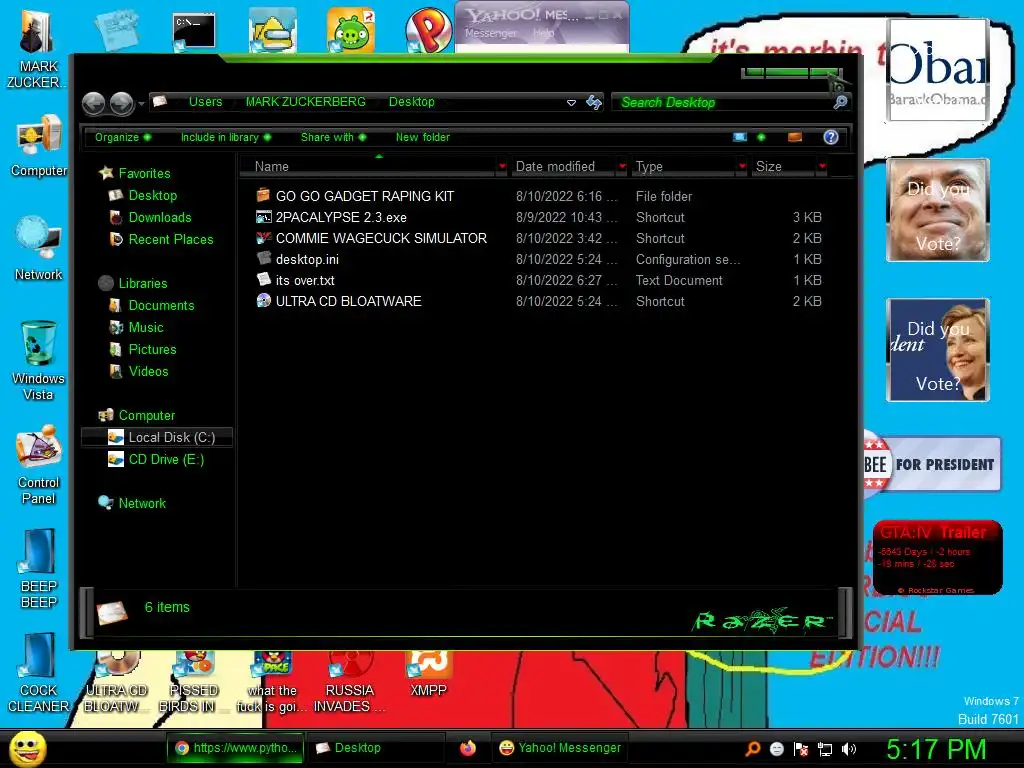Click the text file icon of its over.txt
This screenshot has width=1024, height=768.
tap(264, 280)
